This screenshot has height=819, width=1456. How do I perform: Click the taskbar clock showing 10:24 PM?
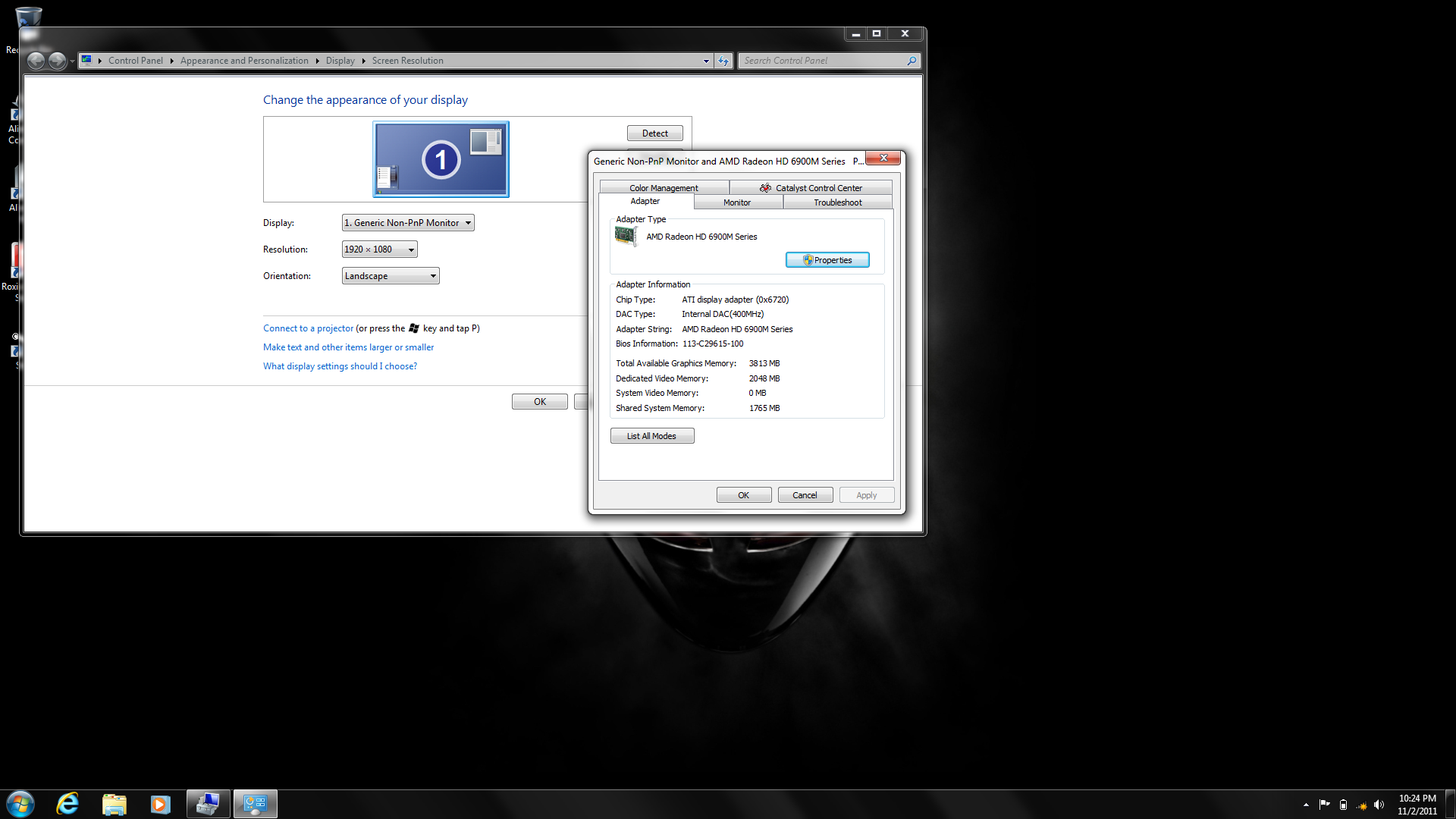click(1417, 805)
